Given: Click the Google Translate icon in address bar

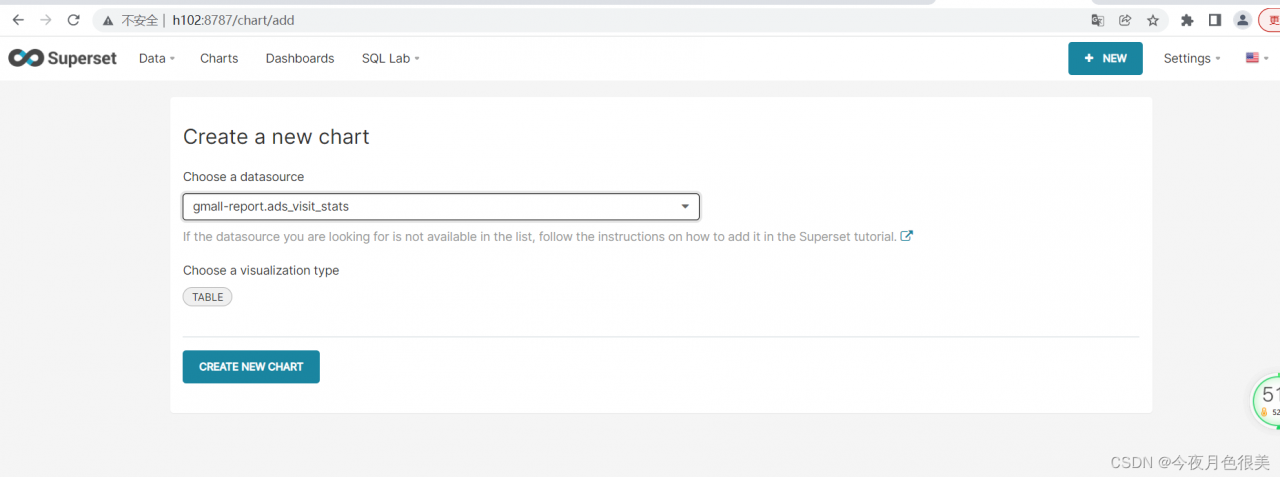Looking at the screenshot, I should (x=1097, y=20).
